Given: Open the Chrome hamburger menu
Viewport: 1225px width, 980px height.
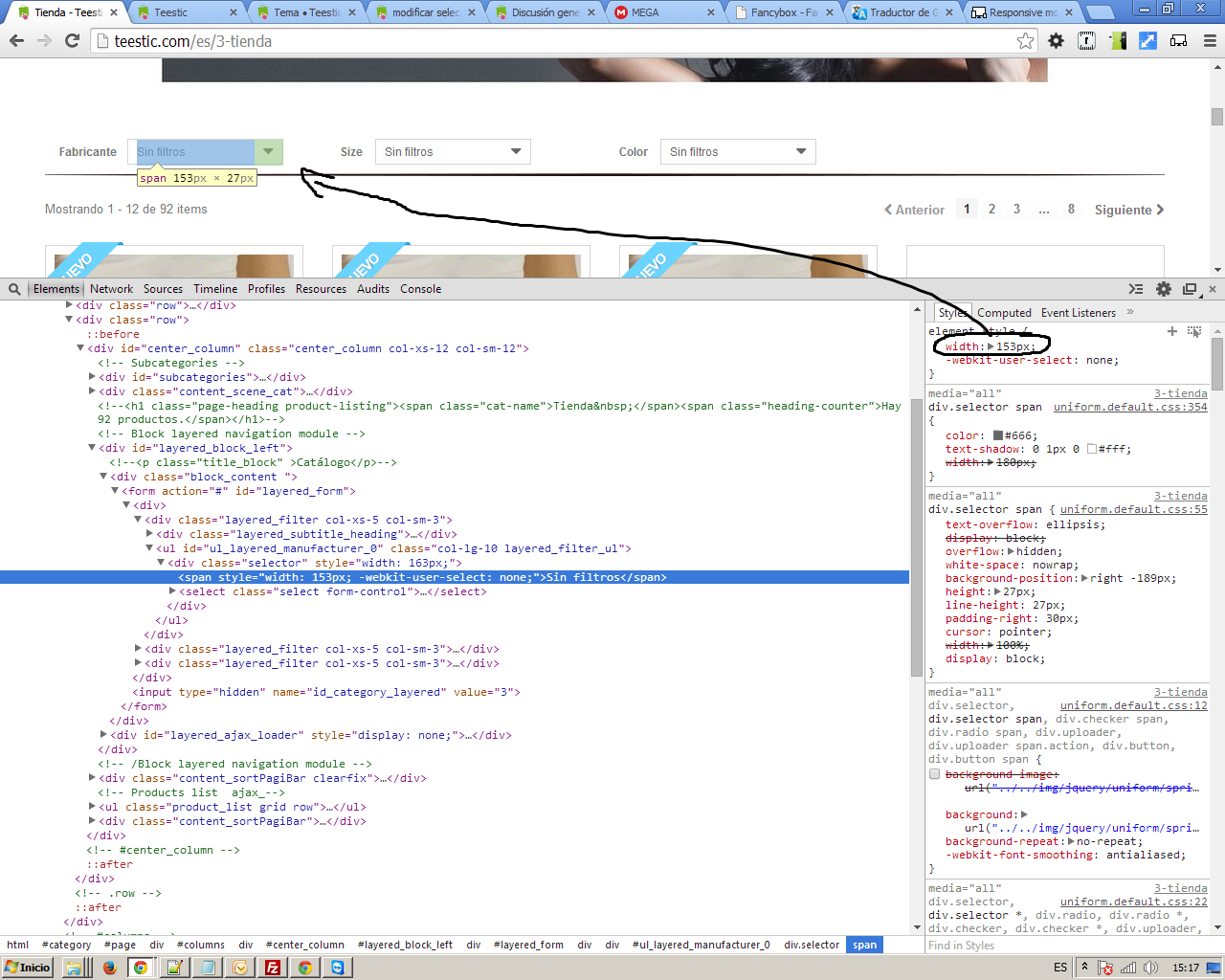Looking at the screenshot, I should (1210, 41).
